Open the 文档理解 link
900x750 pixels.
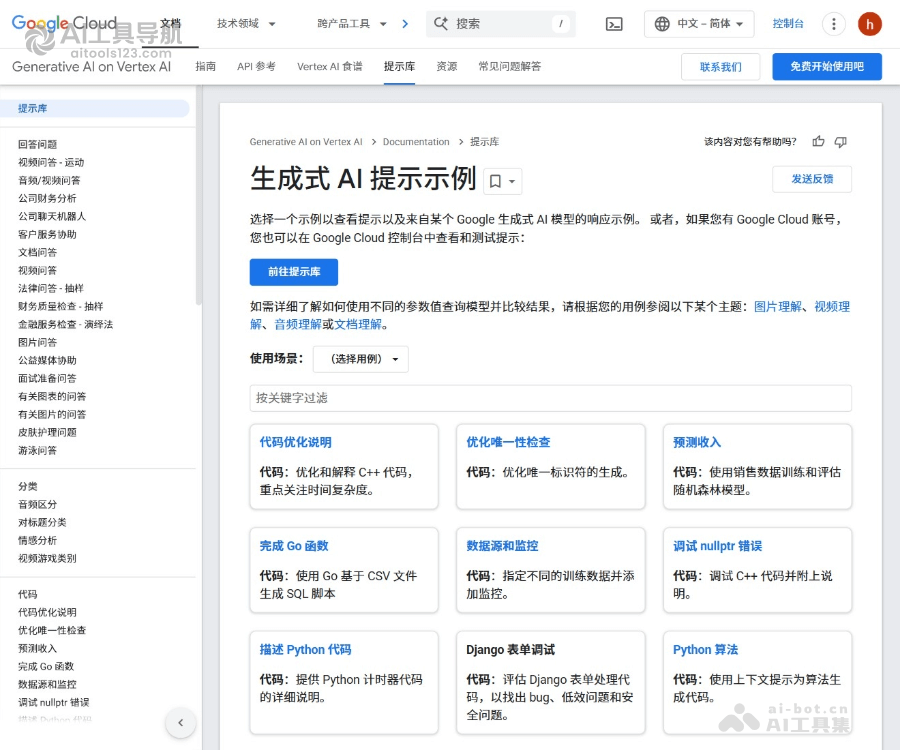click(358, 325)
